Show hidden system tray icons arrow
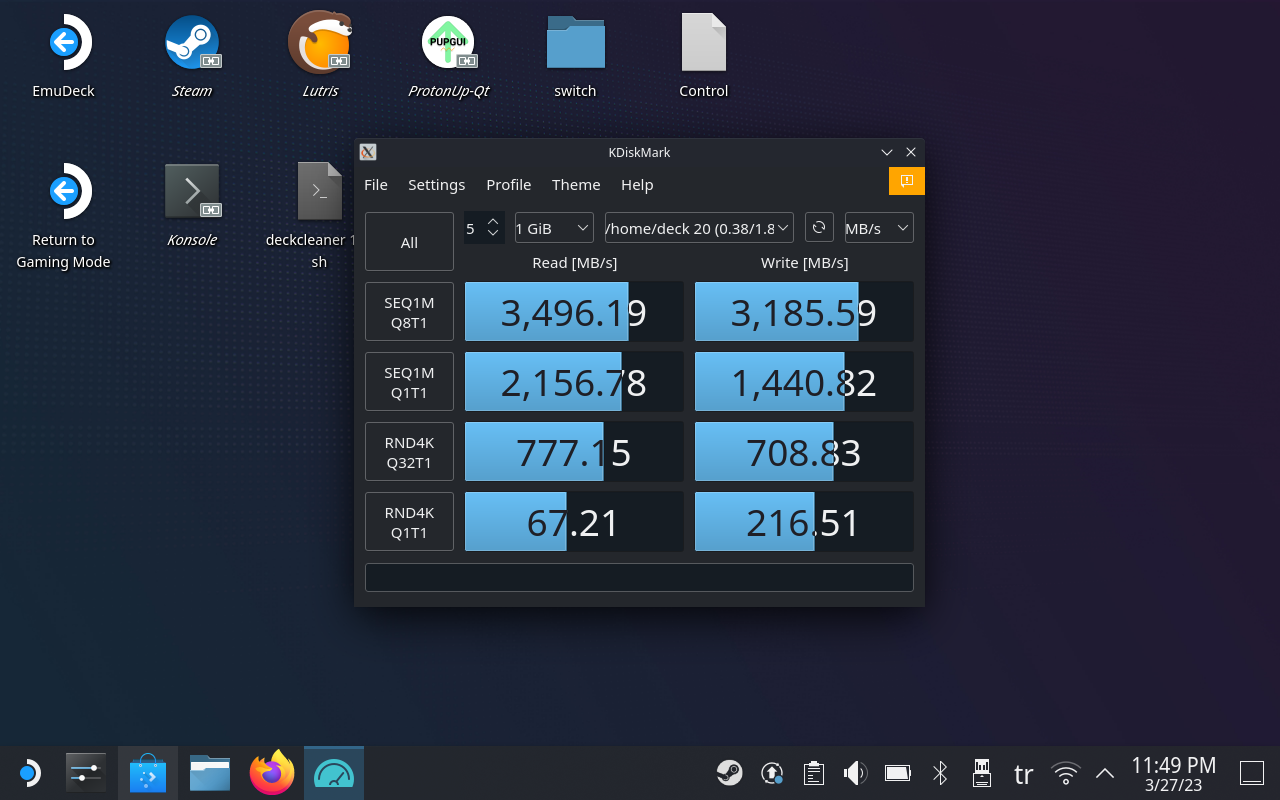 [x=1105, y=773]
